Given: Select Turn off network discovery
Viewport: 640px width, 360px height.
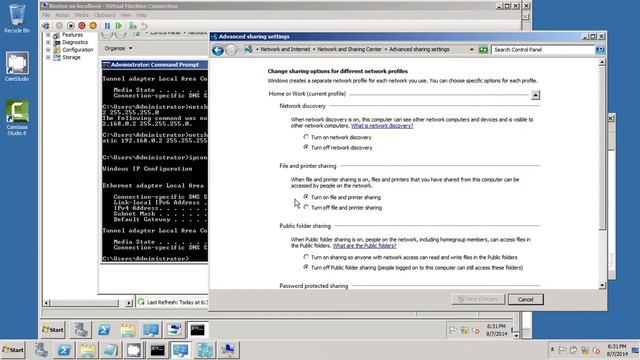Looking at the screenshot, I should coord(306,147).
